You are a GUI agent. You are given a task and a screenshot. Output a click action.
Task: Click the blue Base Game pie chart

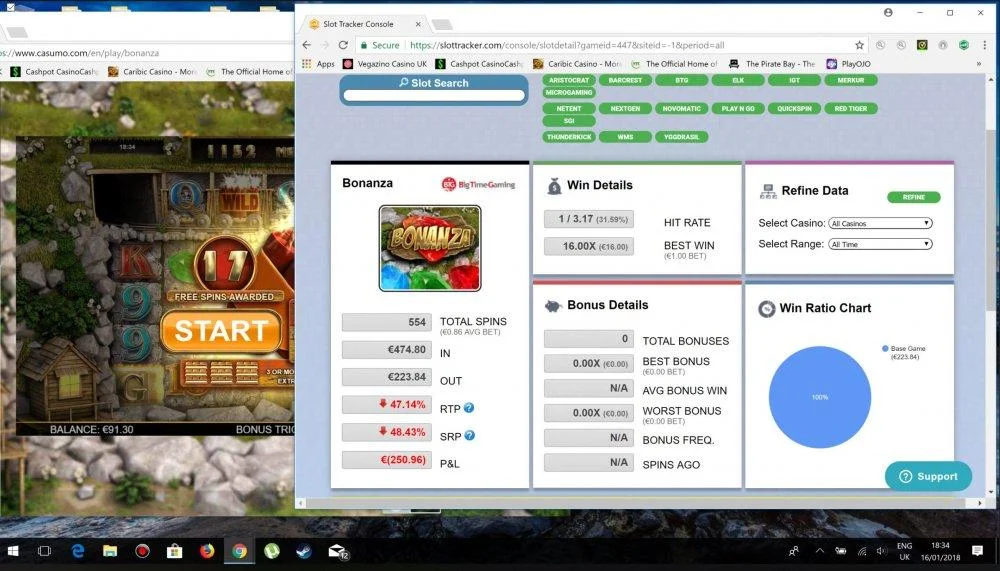(820, 397)
